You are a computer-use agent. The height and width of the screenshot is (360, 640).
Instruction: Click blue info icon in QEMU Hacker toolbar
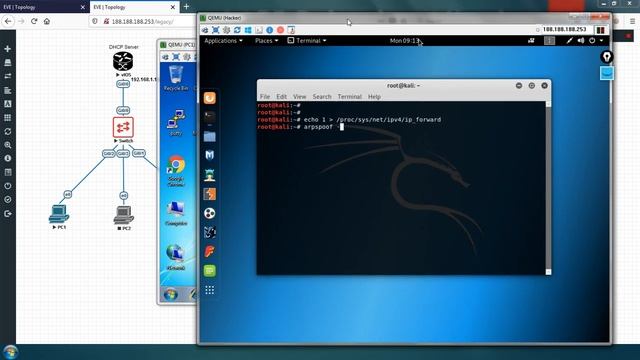269,30
